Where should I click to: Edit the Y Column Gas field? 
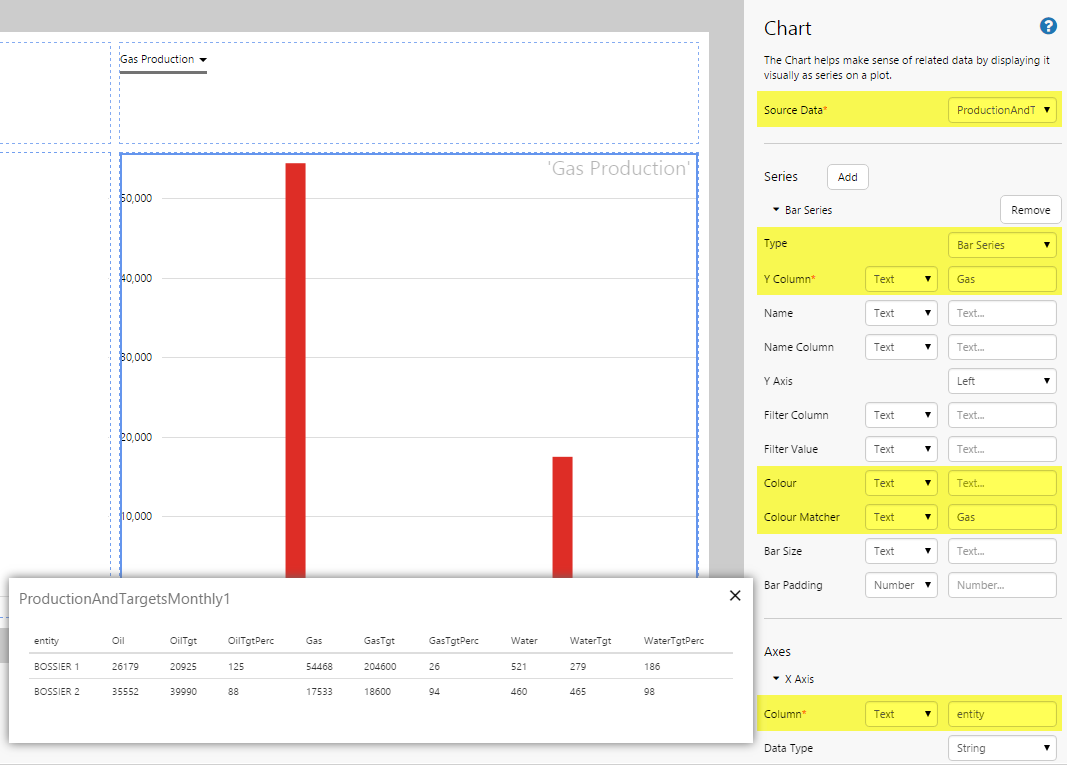coord(1002,279)
